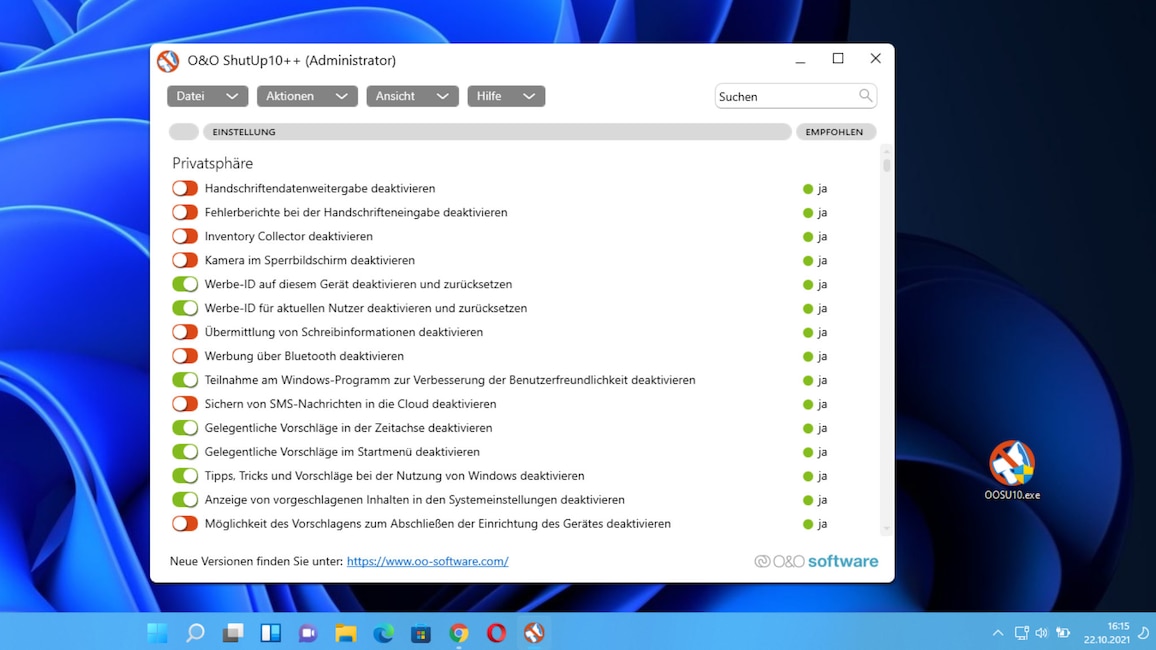Open the Datei dropdown menu
This screenshot has width=1156, height=650.
click(207, 96)
